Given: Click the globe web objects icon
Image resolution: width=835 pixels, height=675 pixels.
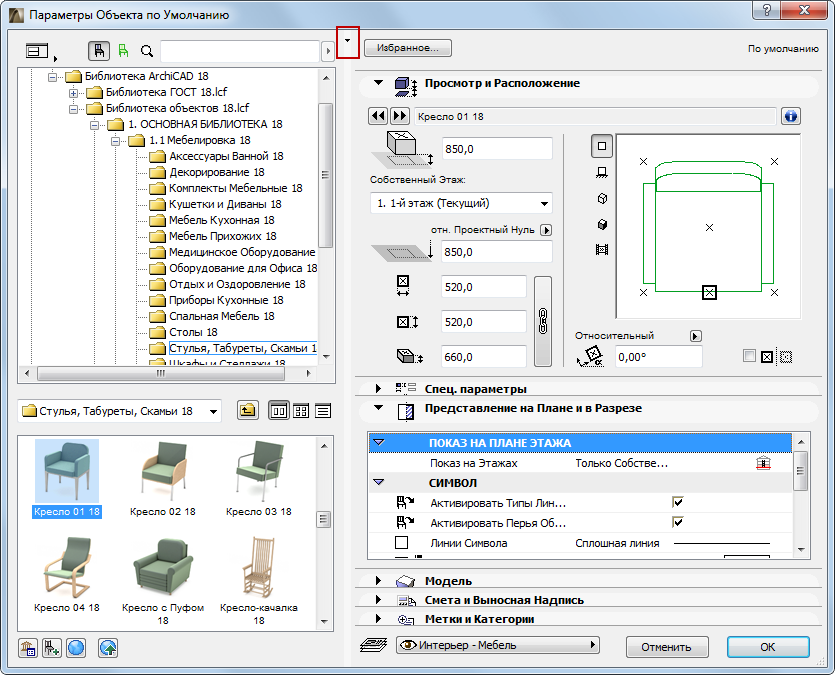Looking at the screenshot, I should [76, 647].
